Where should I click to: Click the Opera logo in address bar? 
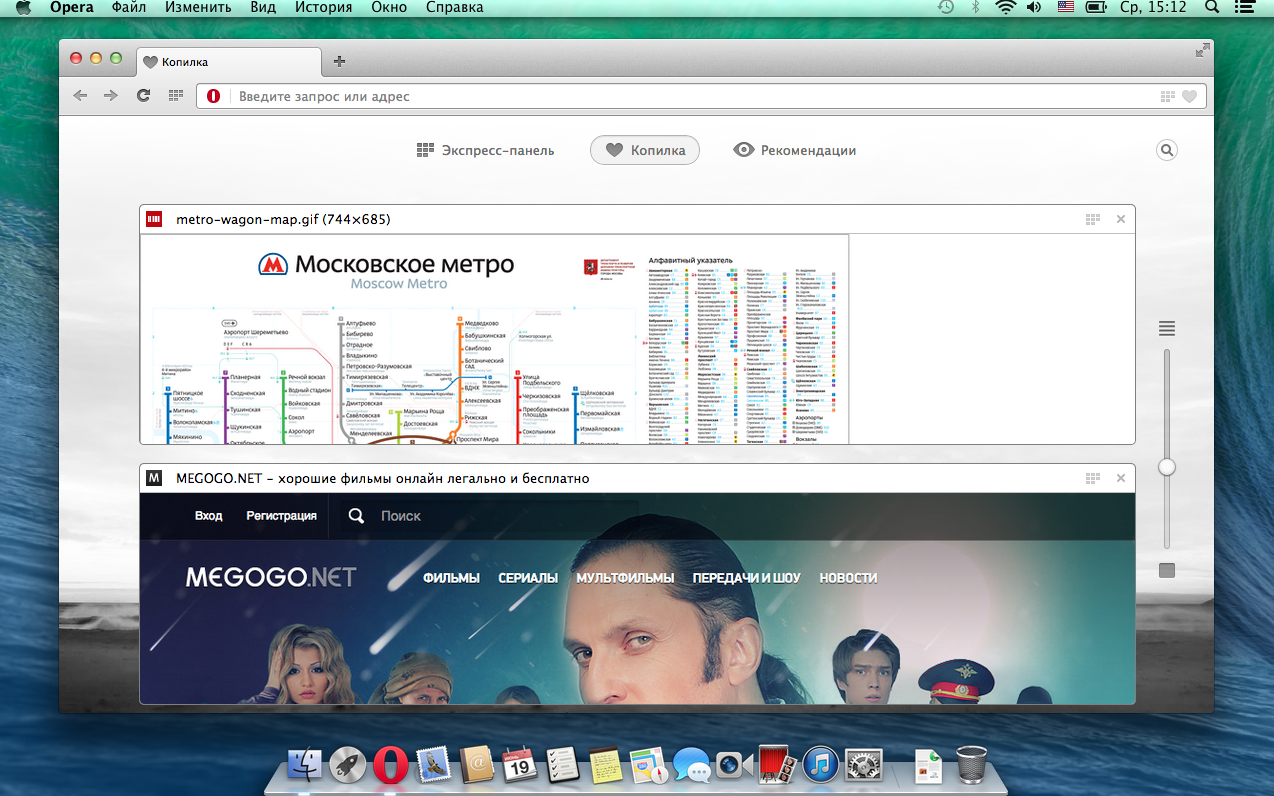pyautogui.click(x=213, y=96)
